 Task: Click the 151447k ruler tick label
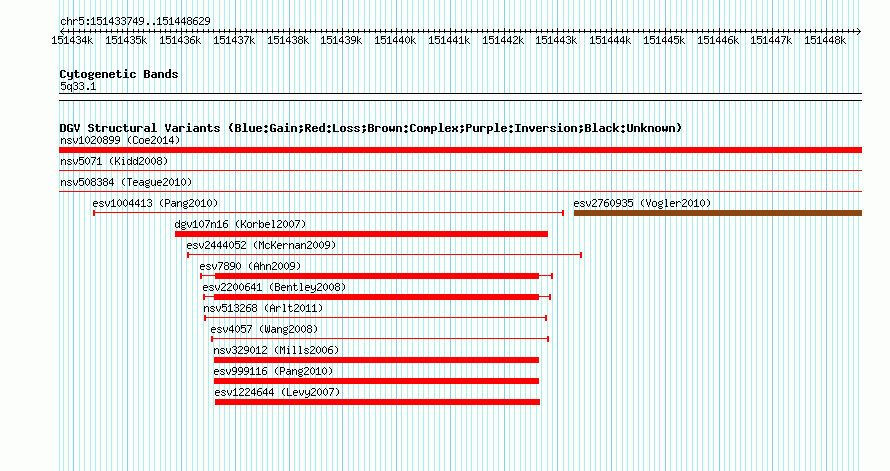click(x=771, y=40)
